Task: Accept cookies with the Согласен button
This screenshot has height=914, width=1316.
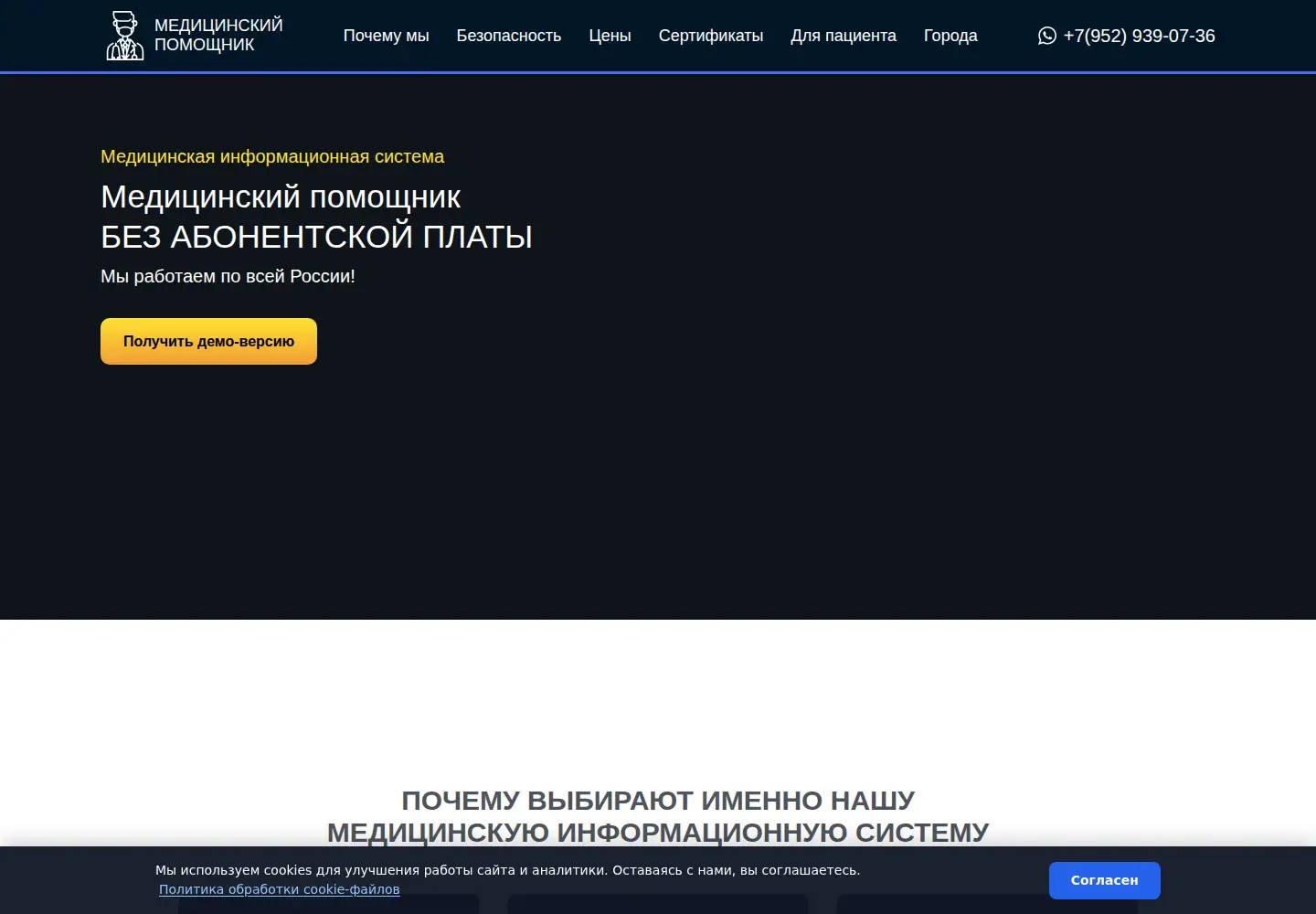Action: click(1104, 880)
